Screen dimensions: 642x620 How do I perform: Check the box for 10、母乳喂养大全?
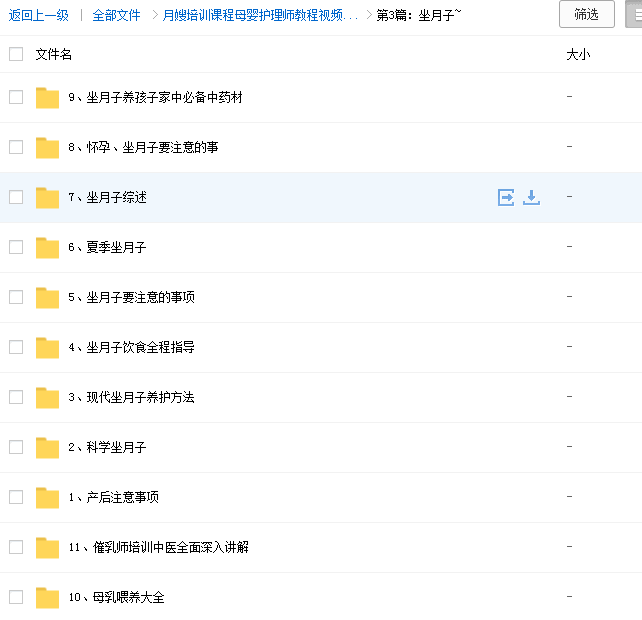click(x=16, y=597)
